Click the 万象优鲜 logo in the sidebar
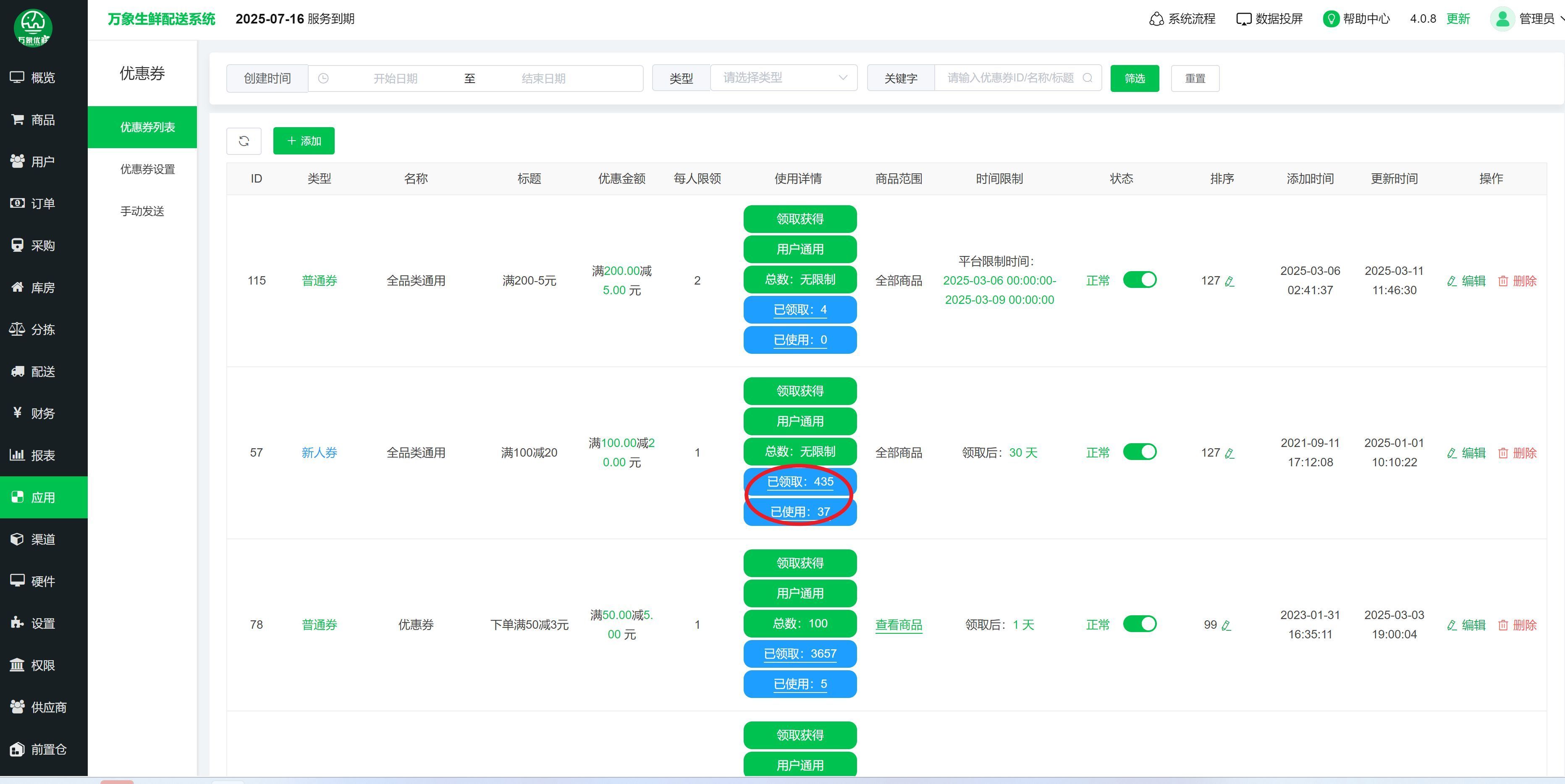 pos(33,27)
